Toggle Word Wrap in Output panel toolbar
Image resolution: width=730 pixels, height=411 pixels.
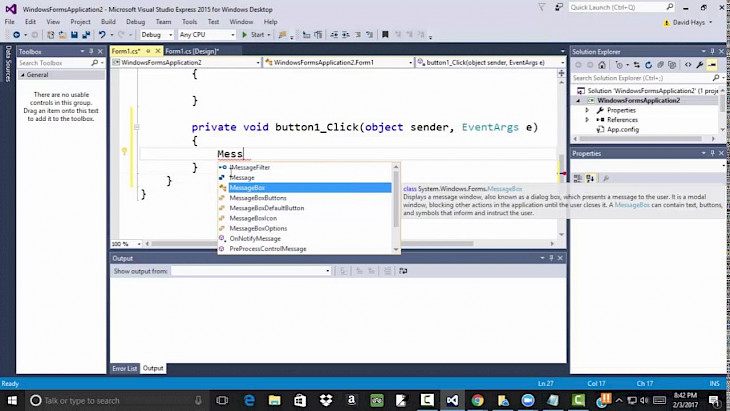403,271
